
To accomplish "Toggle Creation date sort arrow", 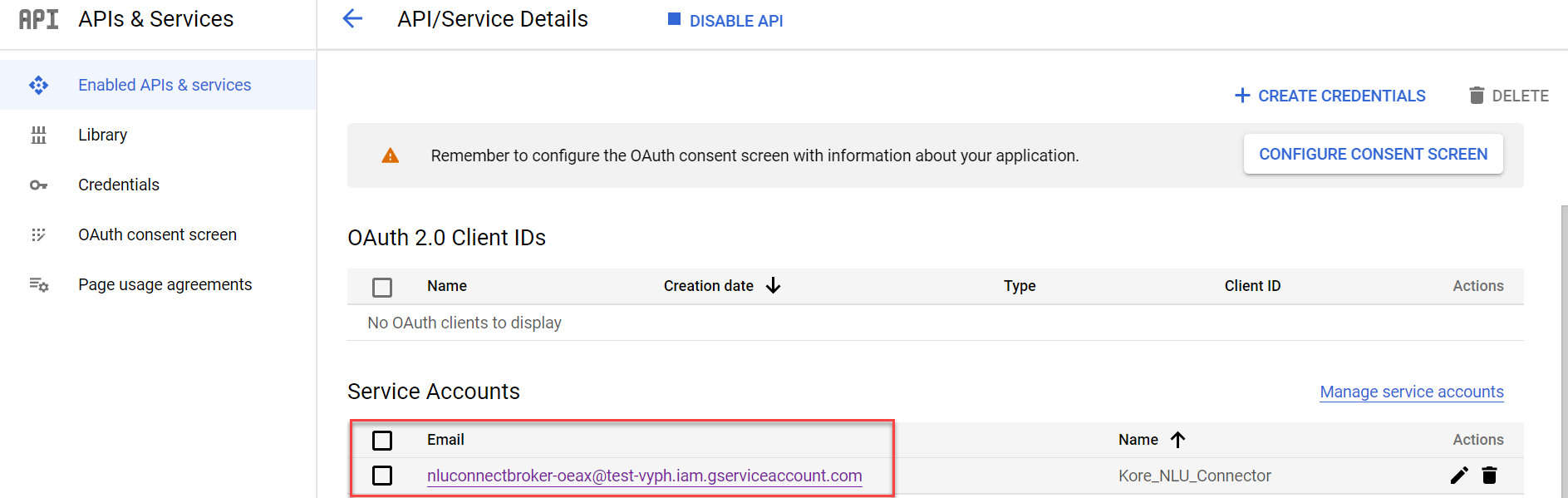I will [x=773, y=286].
